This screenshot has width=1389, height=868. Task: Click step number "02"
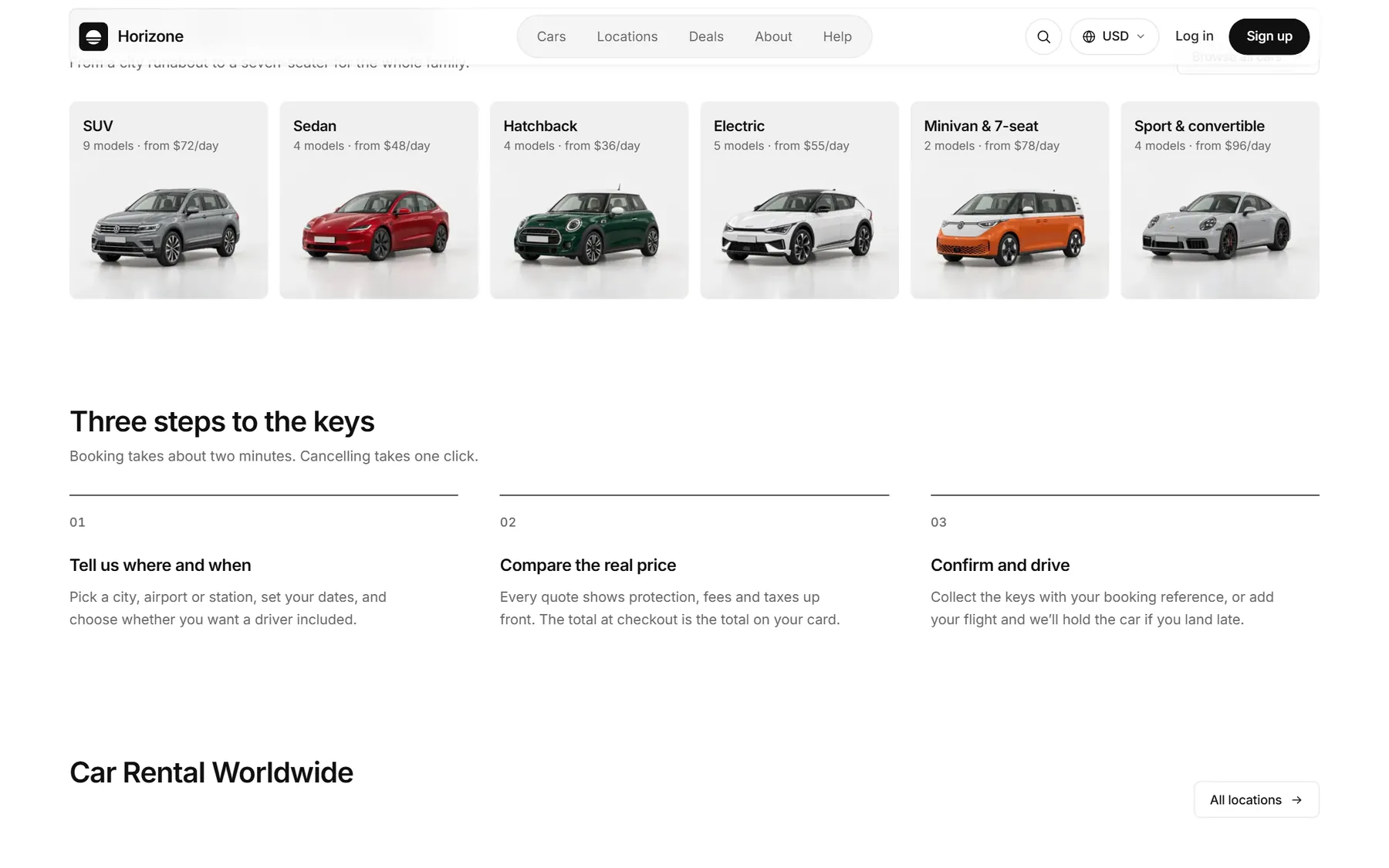[508, 522]
